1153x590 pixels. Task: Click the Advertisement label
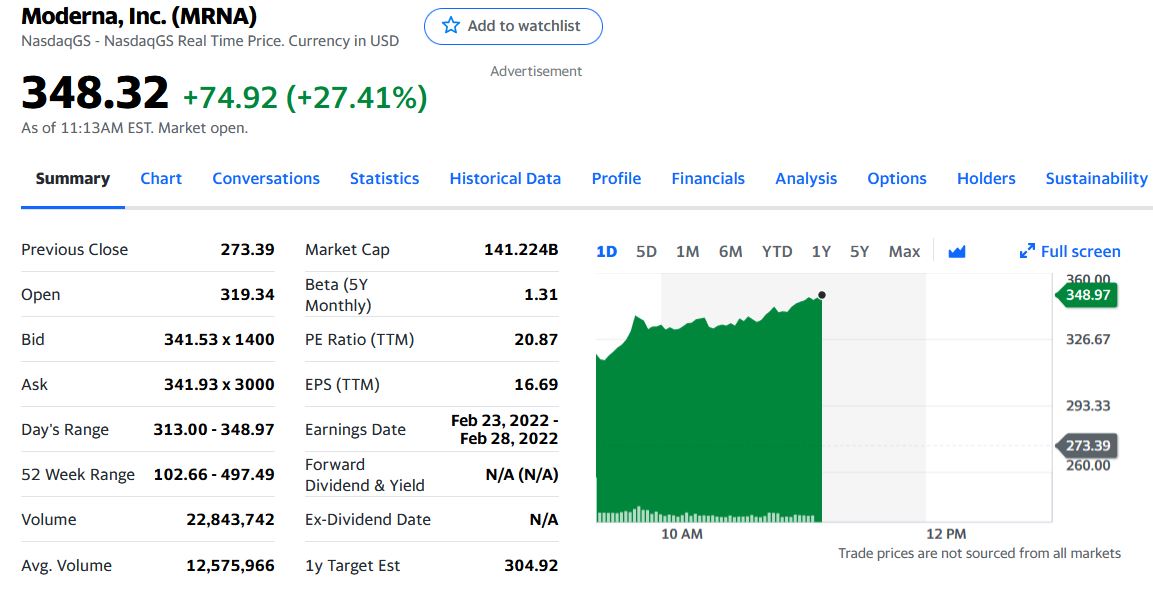(x=536, y=71)
